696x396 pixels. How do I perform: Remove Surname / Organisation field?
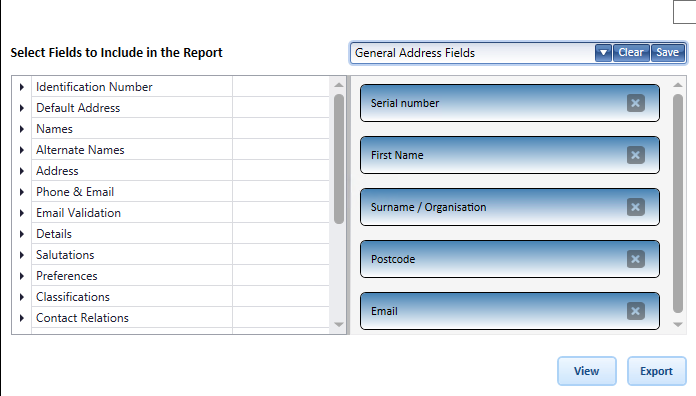click(x=636, y=207)
